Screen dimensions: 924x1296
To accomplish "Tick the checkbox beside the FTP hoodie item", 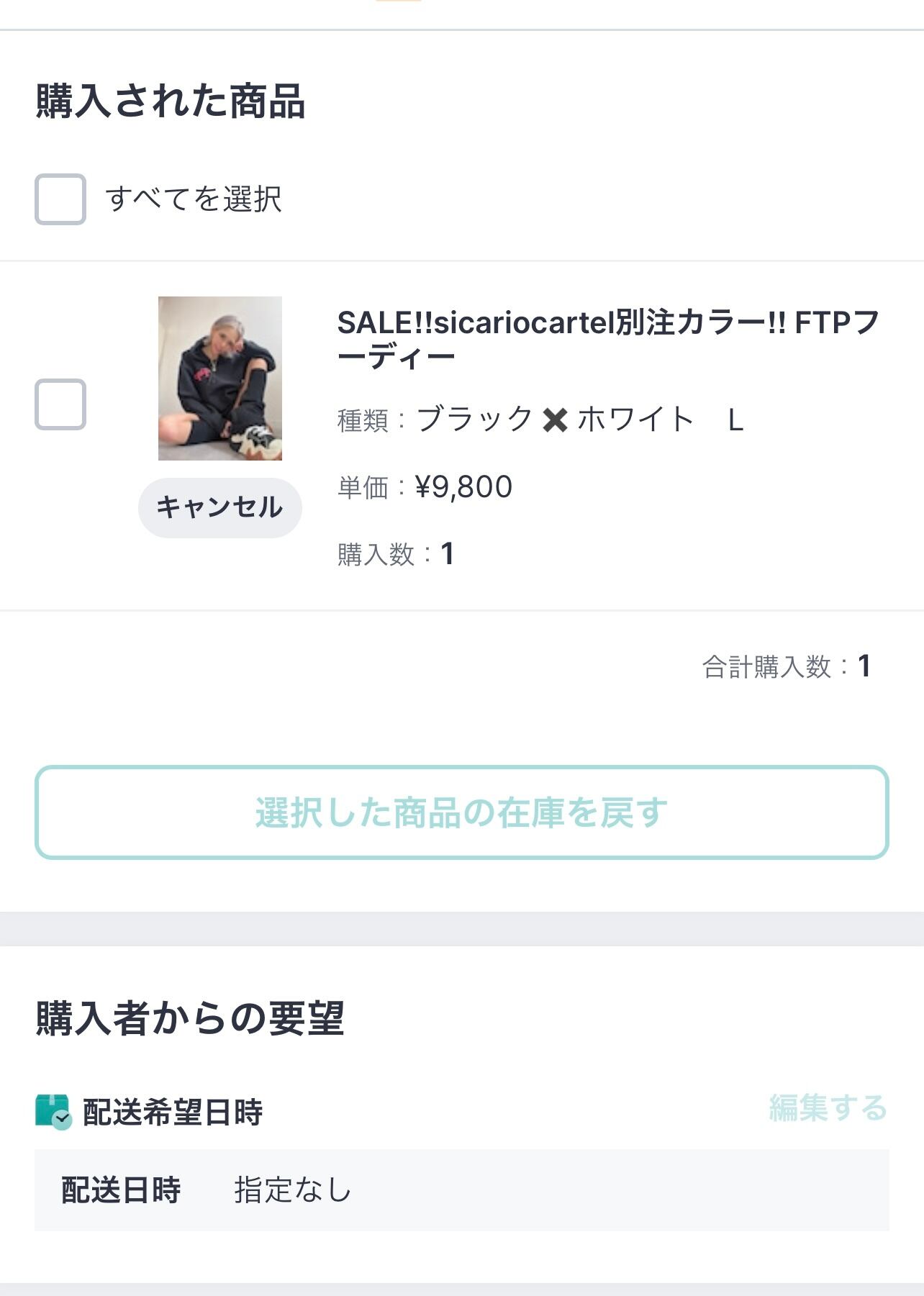I will coord(60,404).
